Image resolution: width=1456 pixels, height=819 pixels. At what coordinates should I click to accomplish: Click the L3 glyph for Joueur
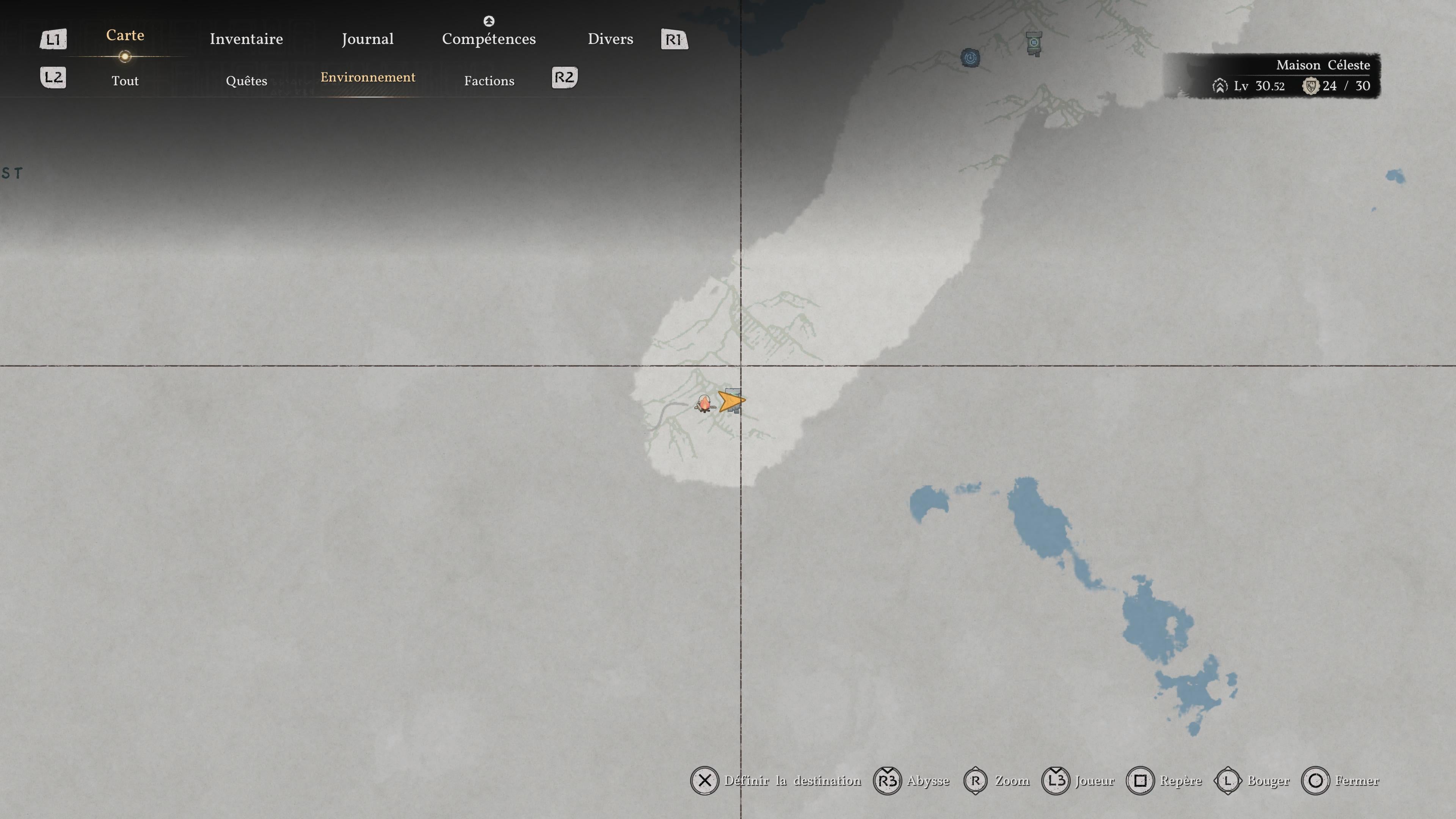1055,781
